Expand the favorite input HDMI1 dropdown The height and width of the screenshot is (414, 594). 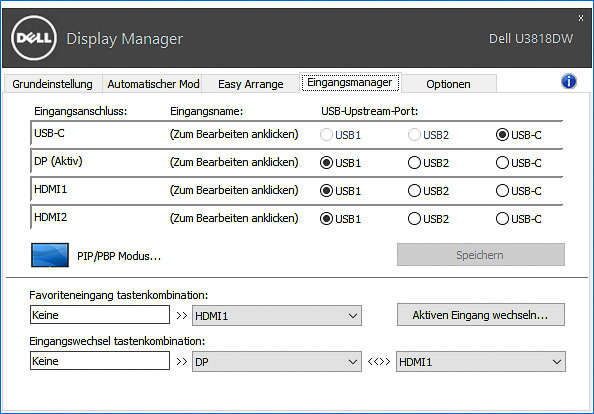point(277,316)
